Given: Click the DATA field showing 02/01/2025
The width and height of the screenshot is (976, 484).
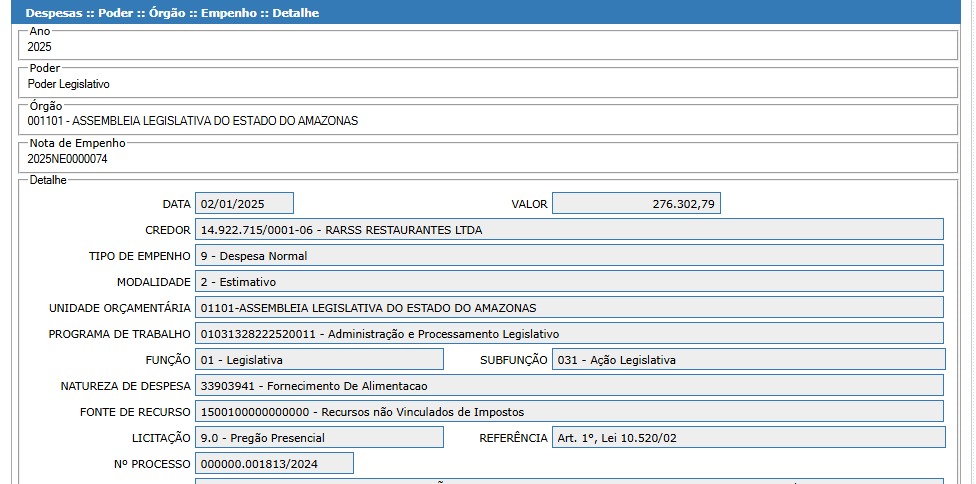Looking at the screenshot, I should (x=244, y=204).
